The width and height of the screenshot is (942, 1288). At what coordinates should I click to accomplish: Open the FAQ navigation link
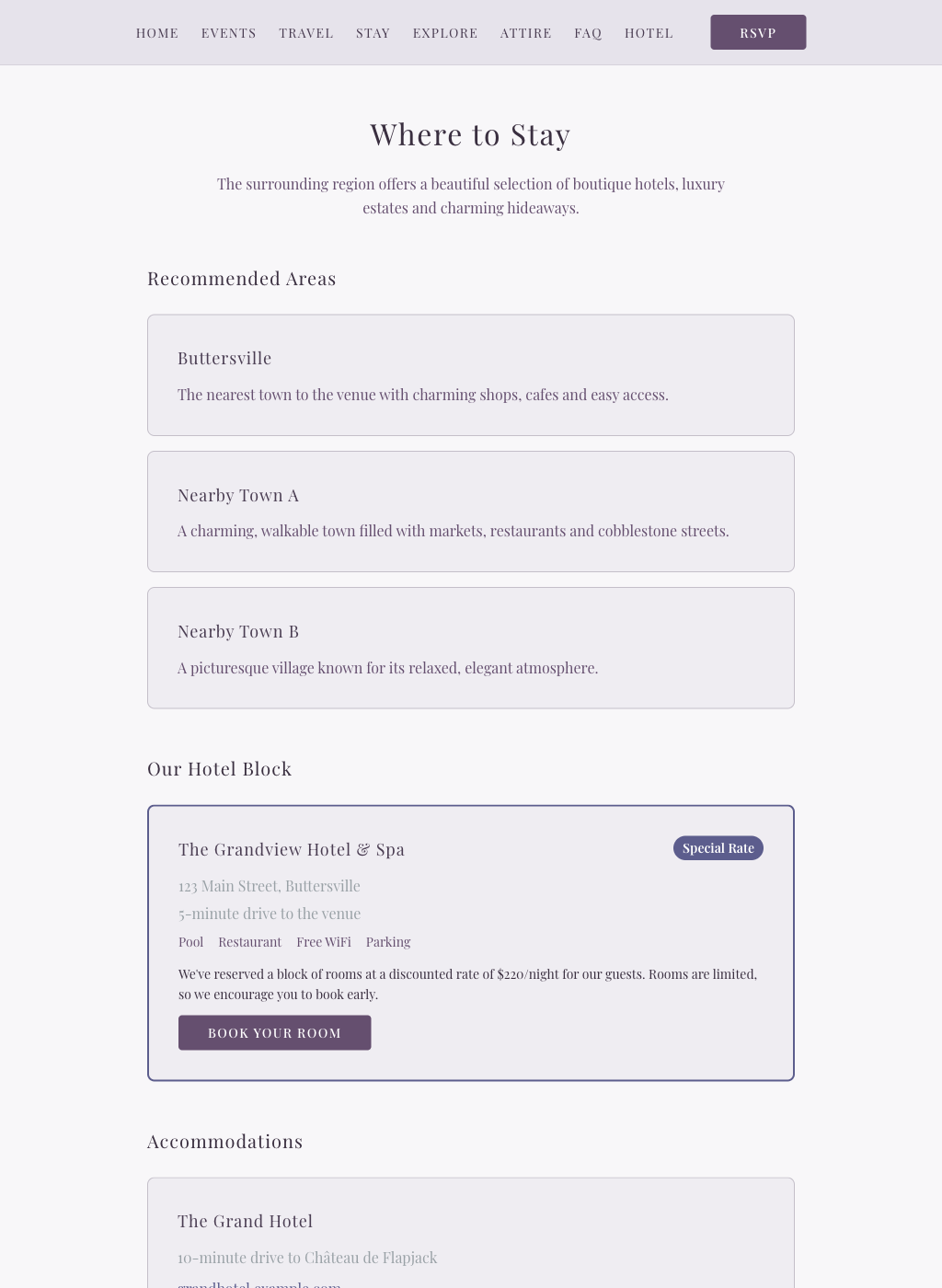[x=588, y=33]
